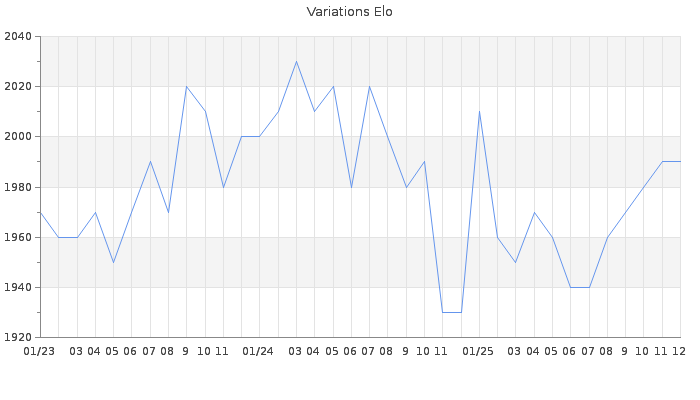Click the "Variations Elo" chart title

(x=349, y=12)
